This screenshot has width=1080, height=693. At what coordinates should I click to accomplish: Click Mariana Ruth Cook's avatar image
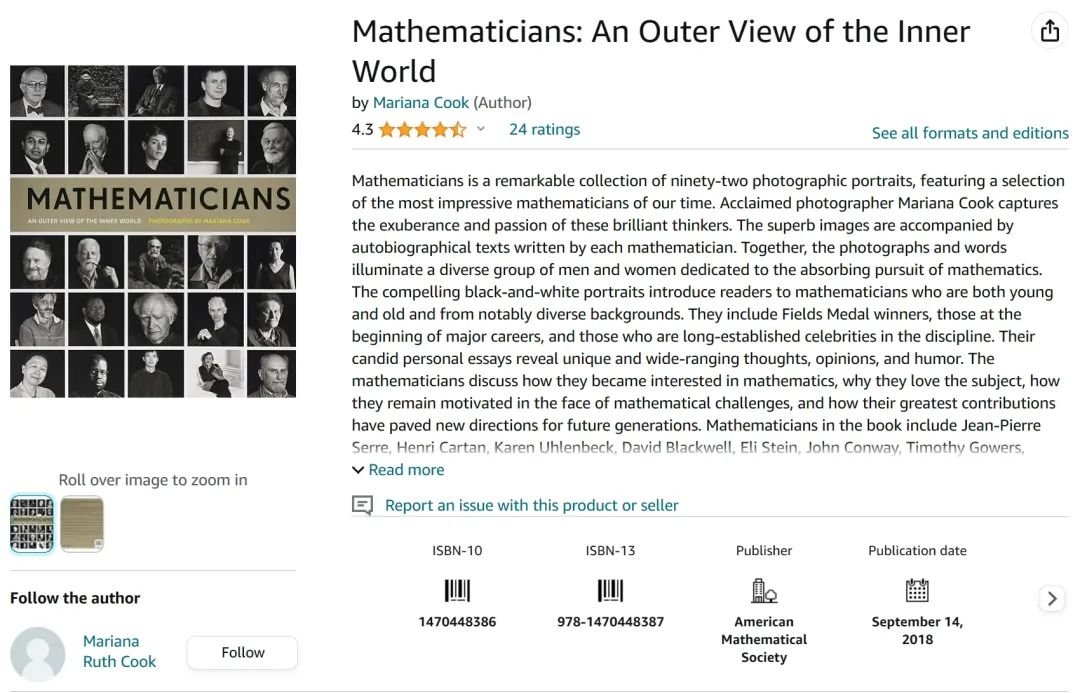[38, 654]
